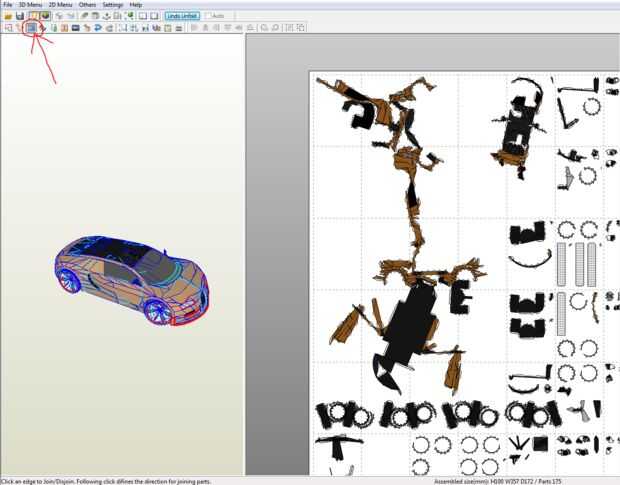
Task: Click the Save floppy disk icon
Action: [x=20, y=16]
